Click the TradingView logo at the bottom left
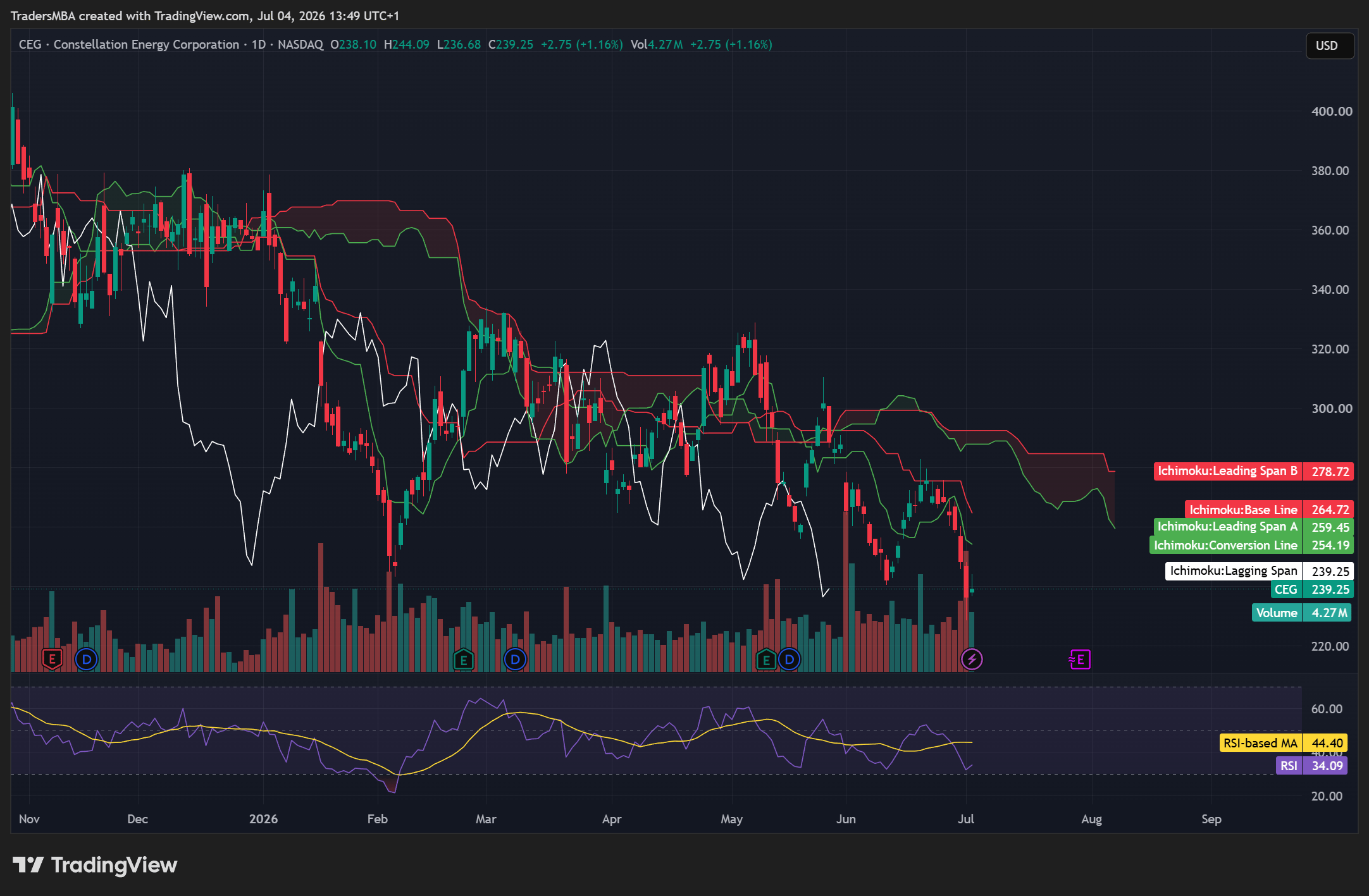Viewport: 1369px width, 896px height. coord(95,865)
